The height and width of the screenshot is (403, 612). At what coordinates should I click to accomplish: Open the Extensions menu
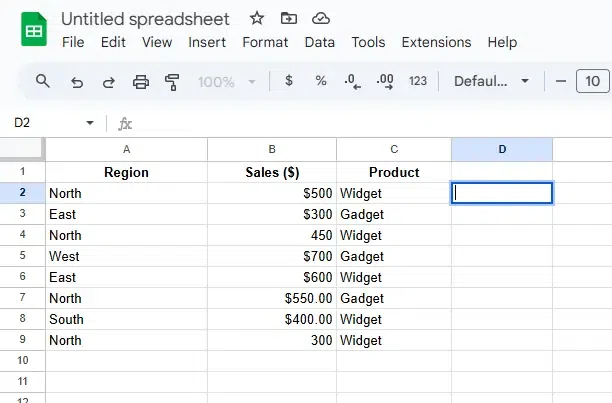(x=436, y=42)
